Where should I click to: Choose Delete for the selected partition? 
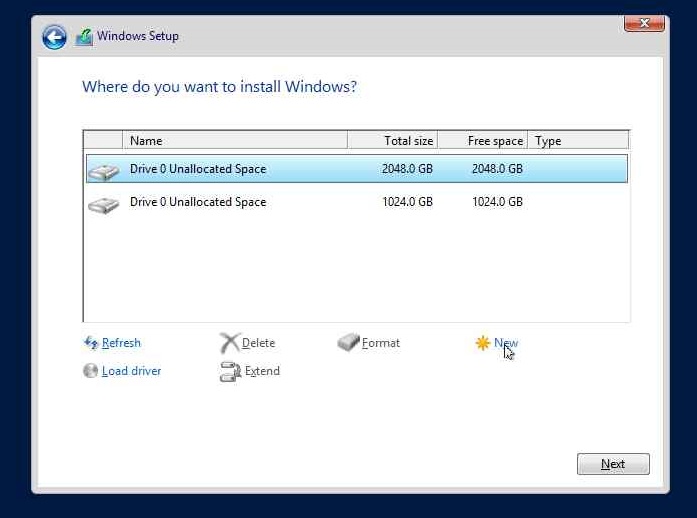coord(258,343)
